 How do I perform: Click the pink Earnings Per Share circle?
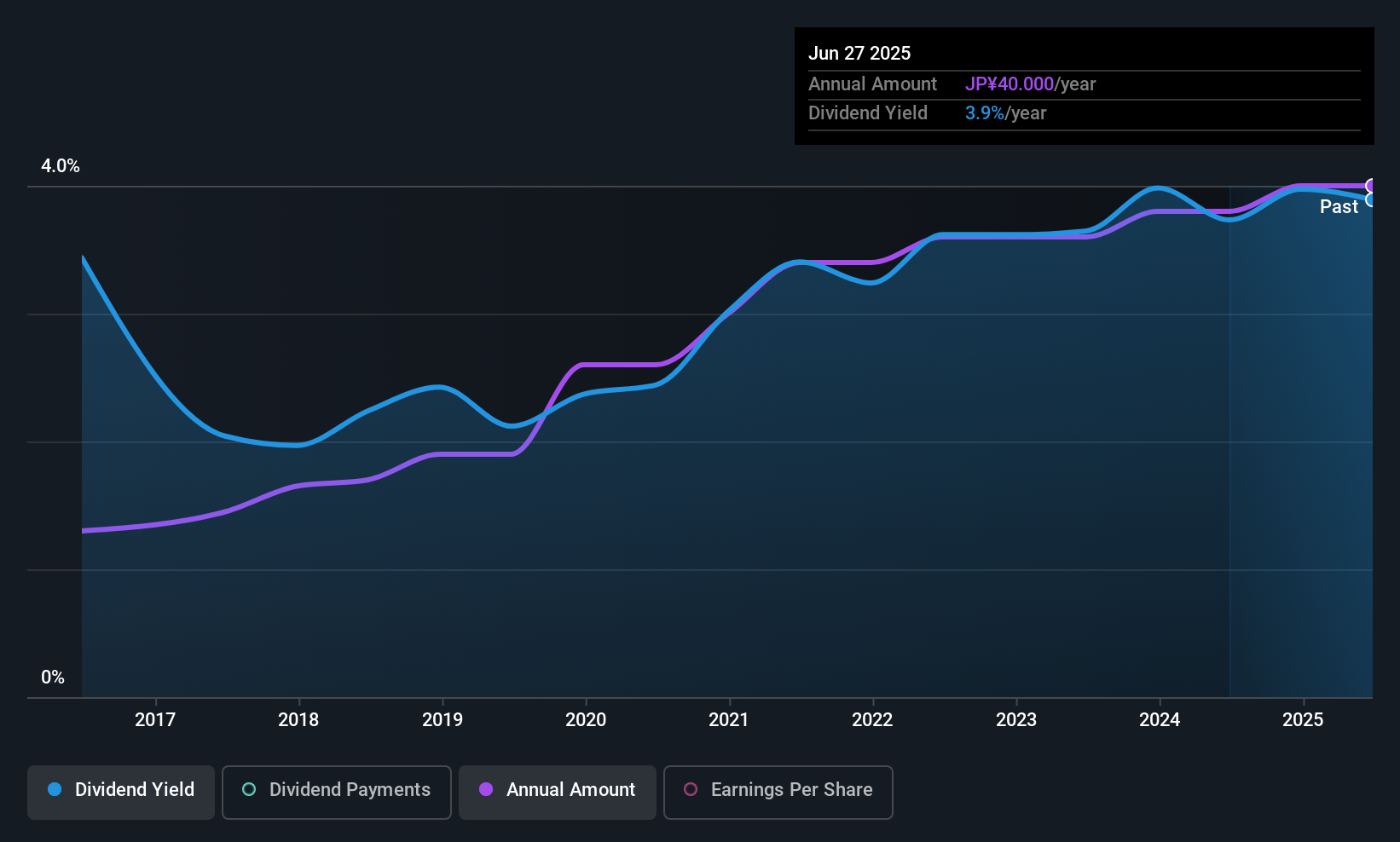[691, 789]
